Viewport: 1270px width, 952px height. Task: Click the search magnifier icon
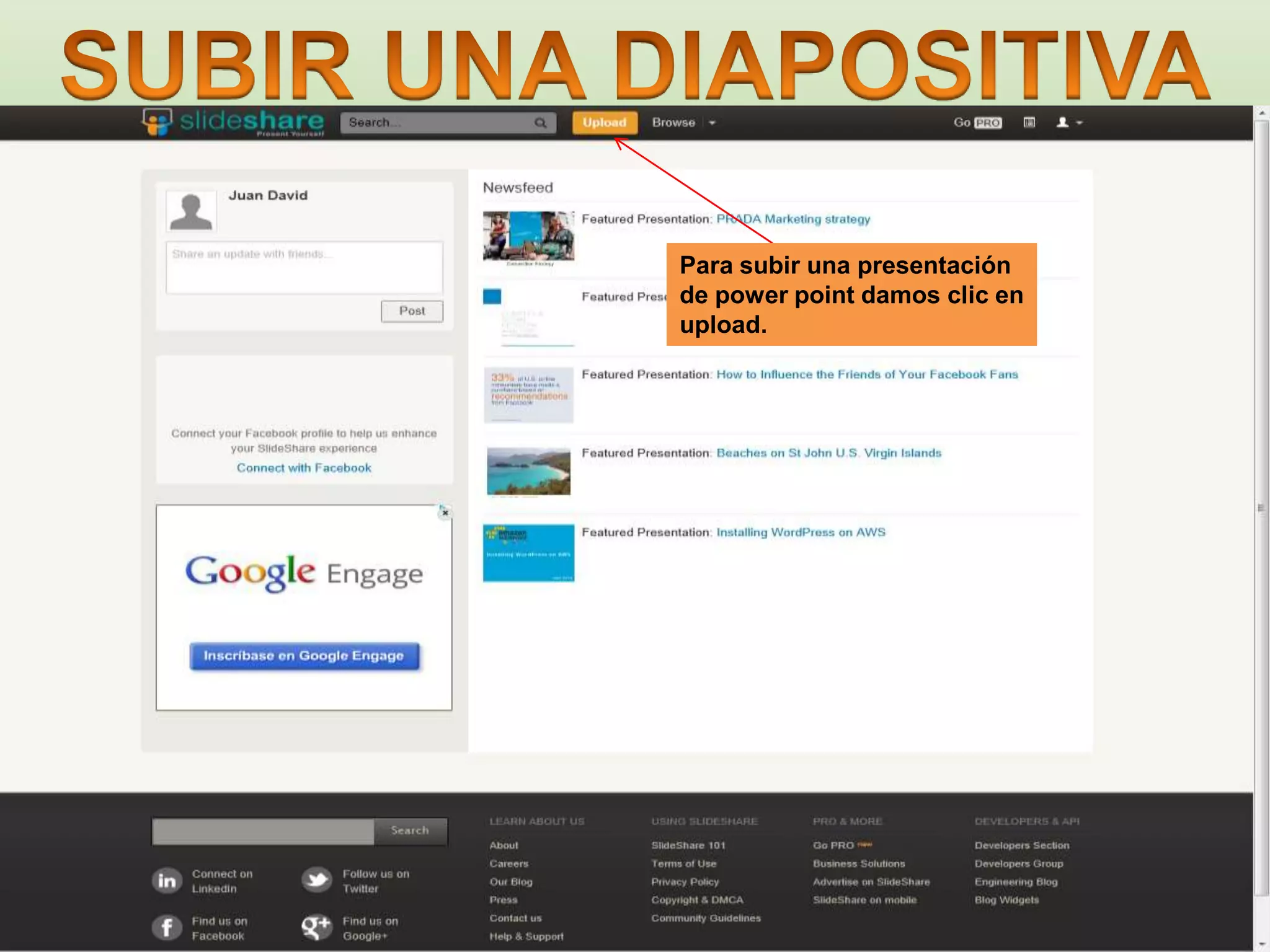tap(541, 123)
